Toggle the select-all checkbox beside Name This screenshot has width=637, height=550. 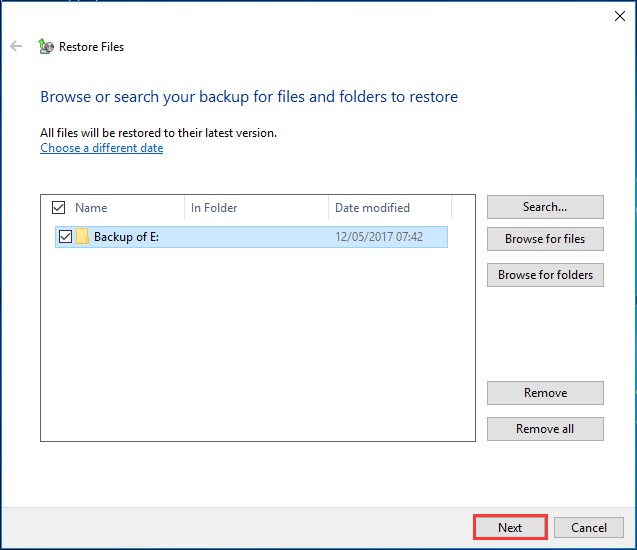pyautogui.click(x=58, y=208)
